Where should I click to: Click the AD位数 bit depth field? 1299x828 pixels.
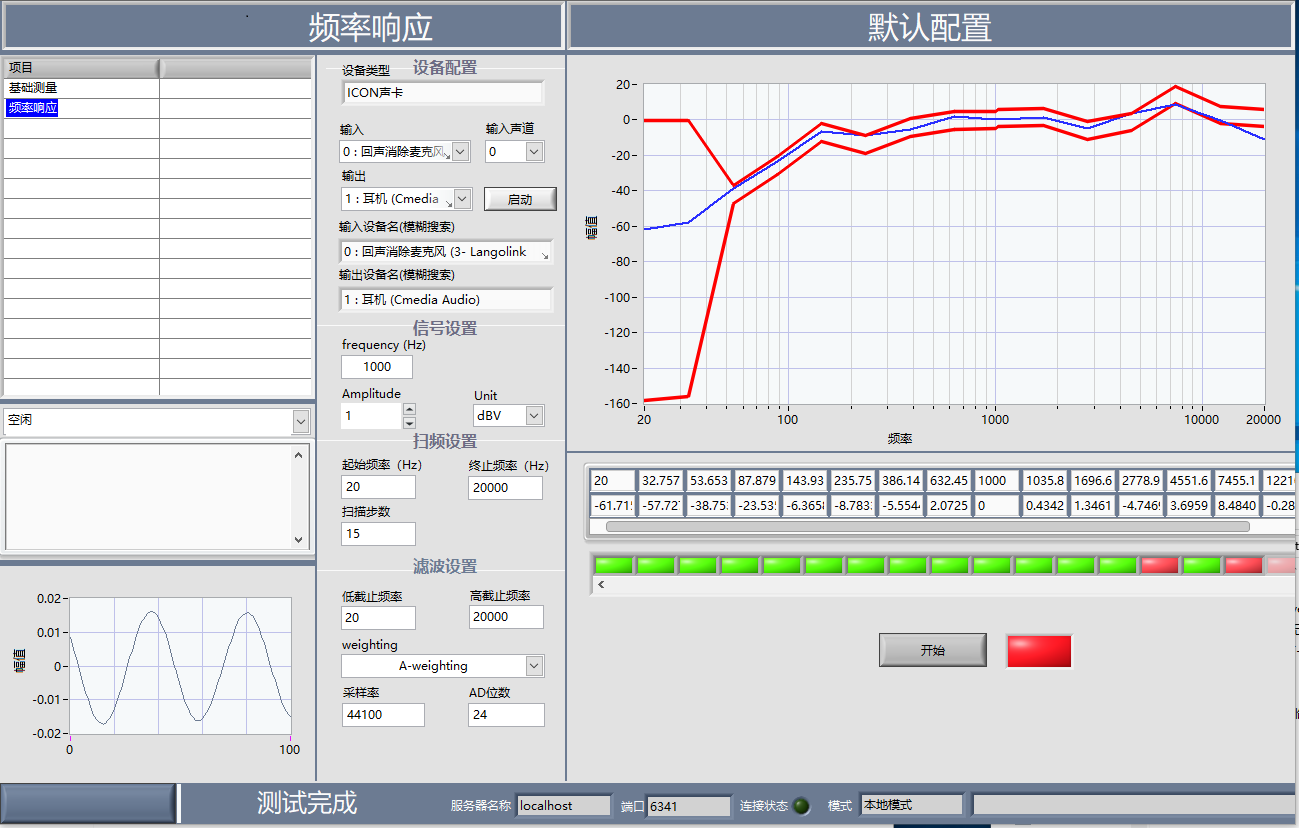pos(506,714)
